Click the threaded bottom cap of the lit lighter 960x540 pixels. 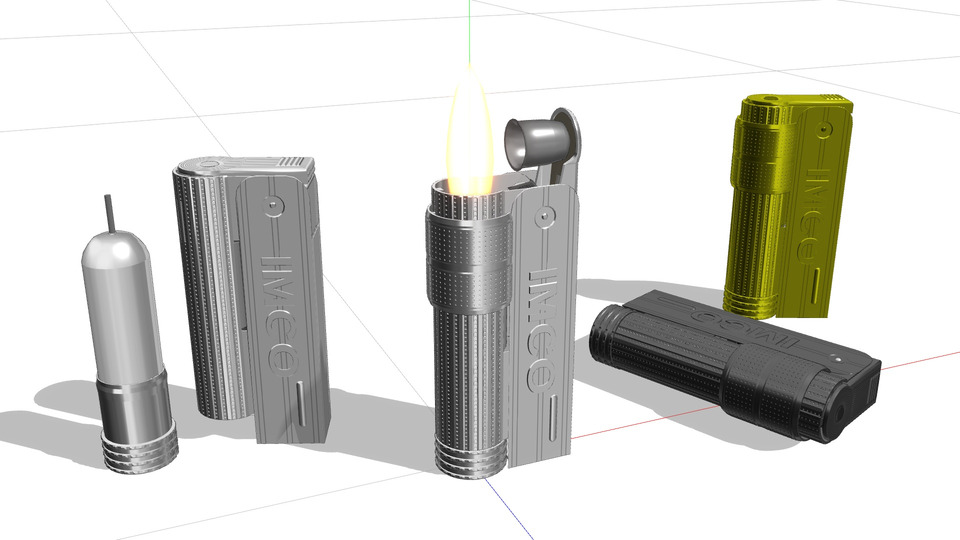470,456
